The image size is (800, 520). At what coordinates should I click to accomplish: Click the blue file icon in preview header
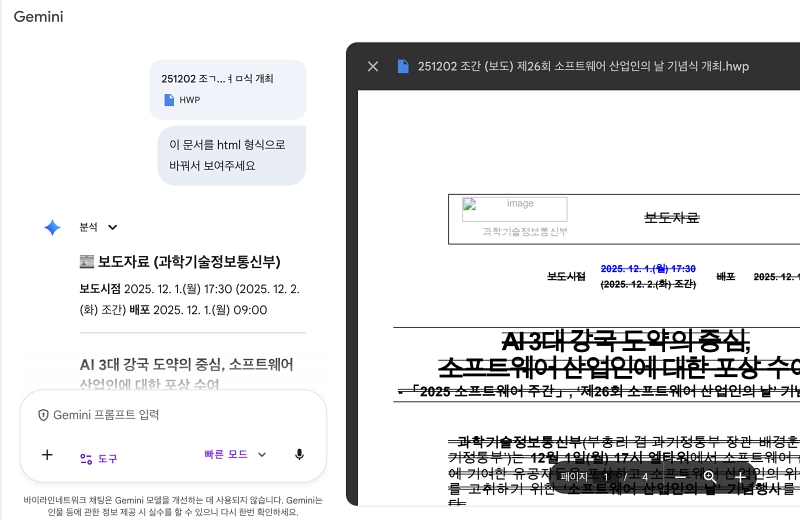pyautogui.click(x=403, y=66)
